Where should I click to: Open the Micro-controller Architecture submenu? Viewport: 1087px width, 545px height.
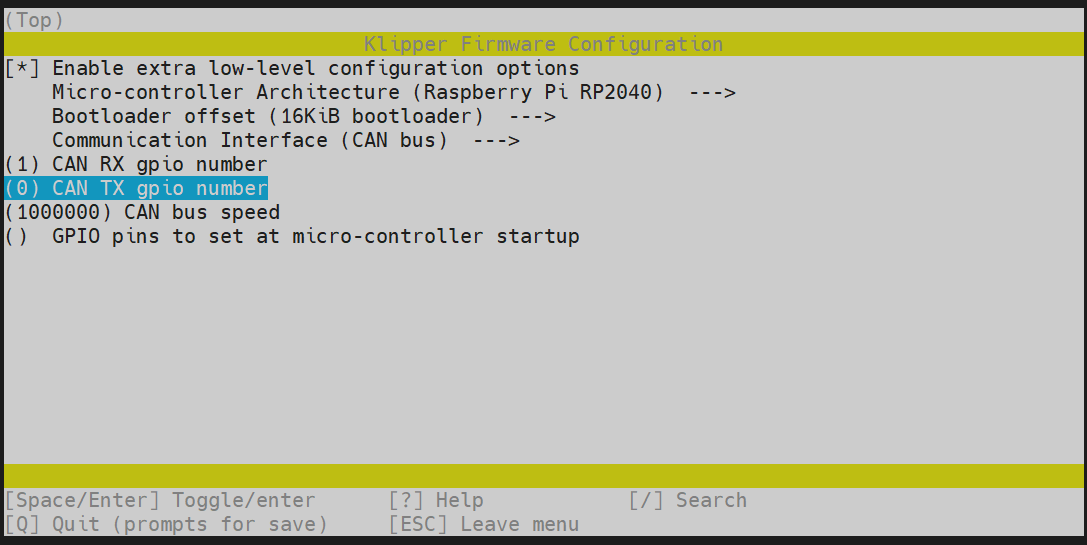pos(358,93)
